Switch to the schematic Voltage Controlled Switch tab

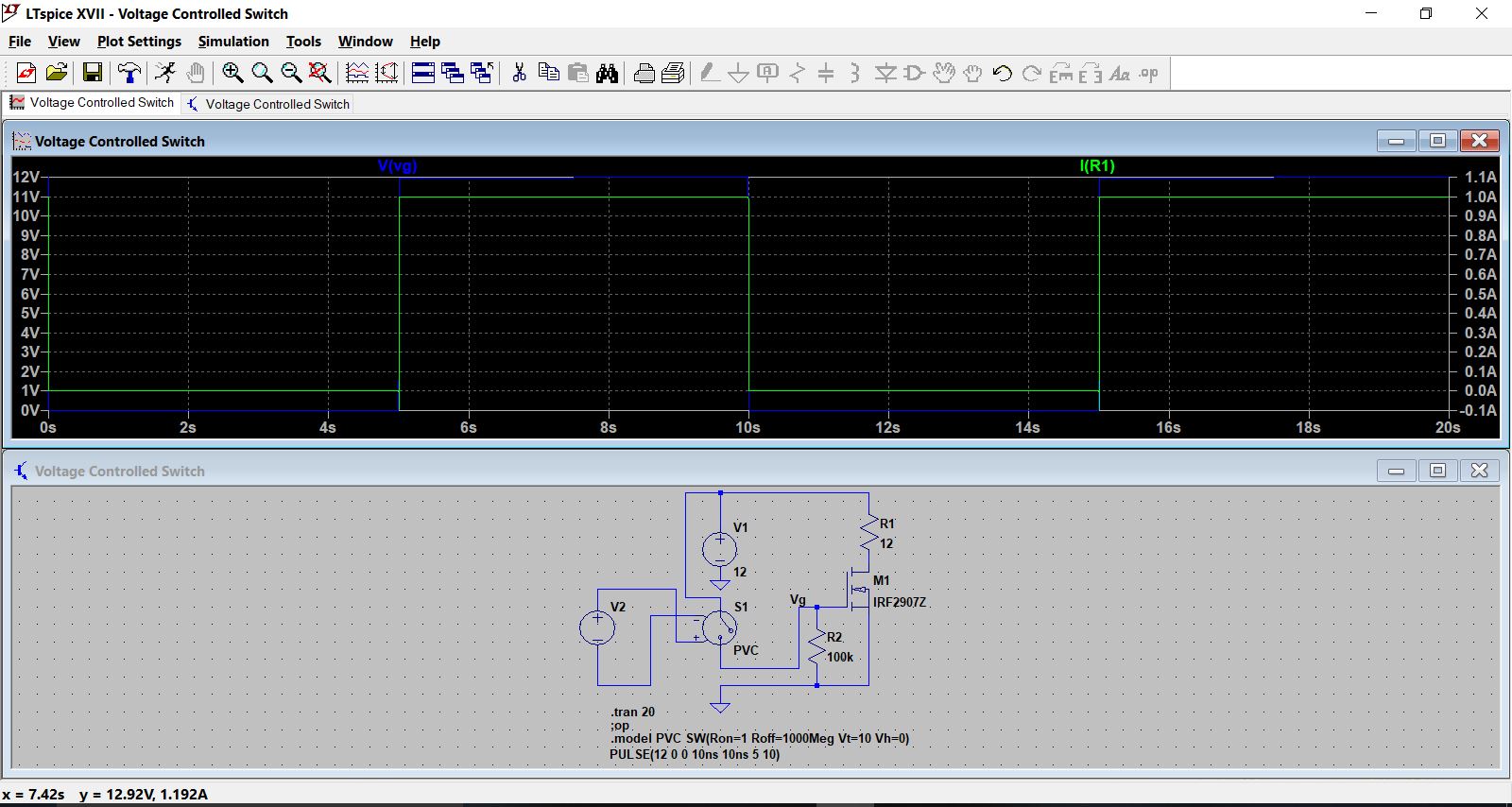pyautogui.click(x=268, y=104)
